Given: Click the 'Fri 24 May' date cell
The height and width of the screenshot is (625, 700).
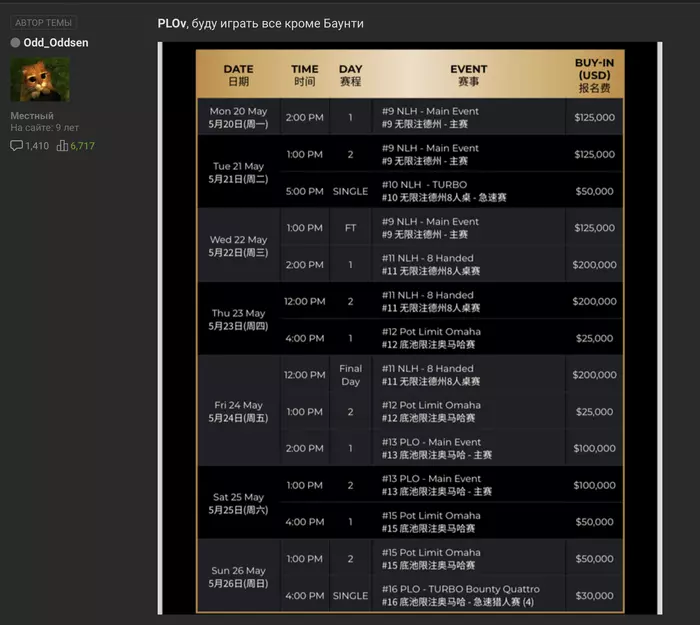Looking at the screenshot, I should tap(238, 411).
